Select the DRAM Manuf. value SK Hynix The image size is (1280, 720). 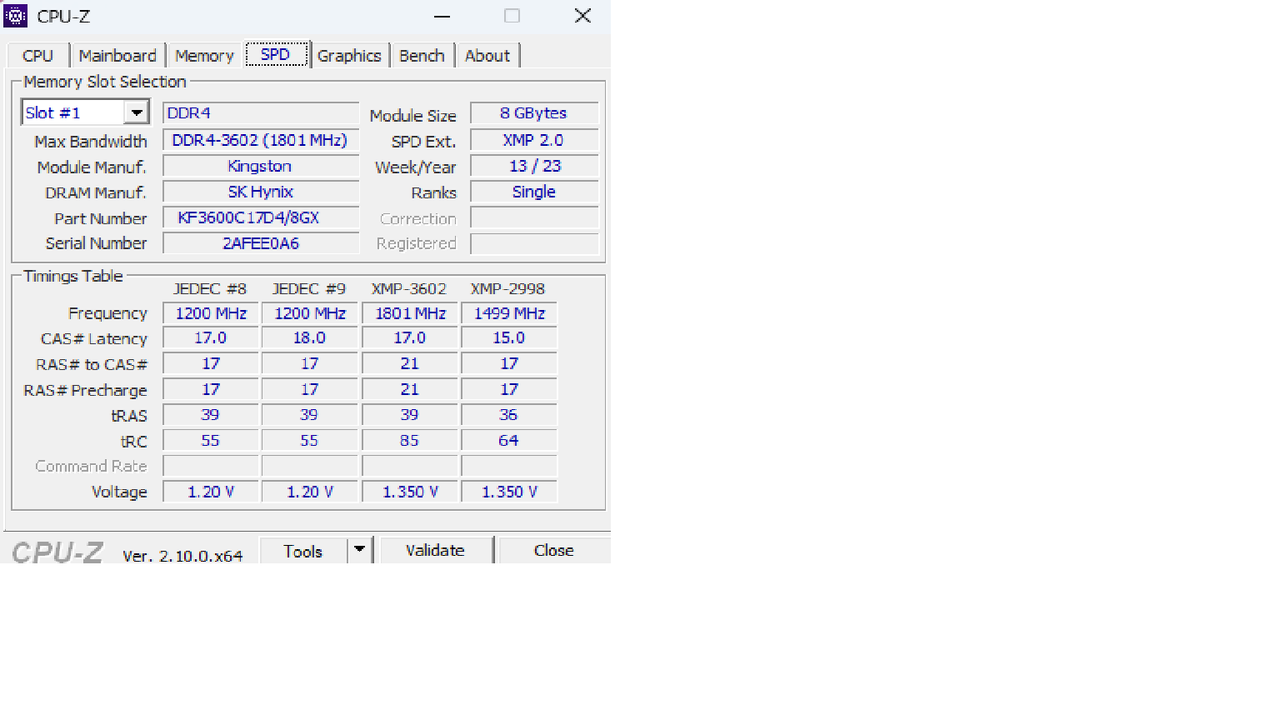260,192
